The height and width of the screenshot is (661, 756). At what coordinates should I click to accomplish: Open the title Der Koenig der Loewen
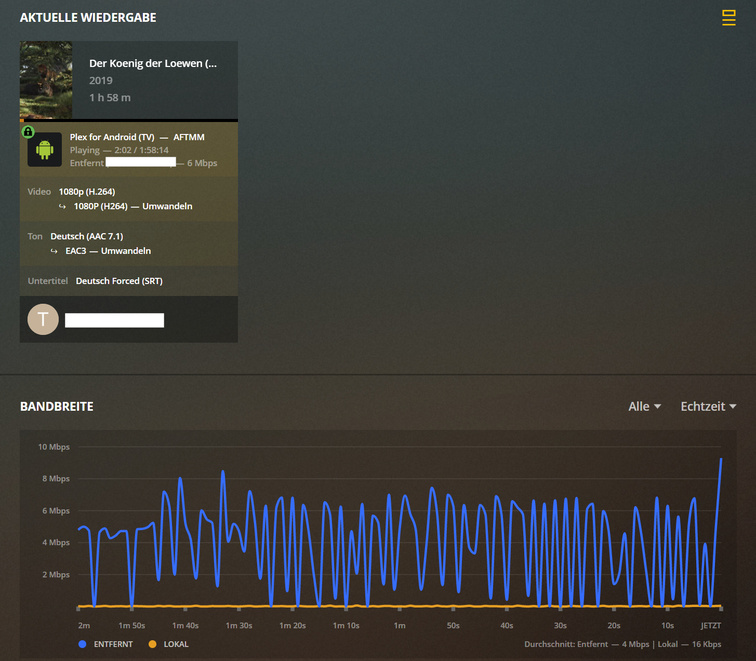(153, 64)
